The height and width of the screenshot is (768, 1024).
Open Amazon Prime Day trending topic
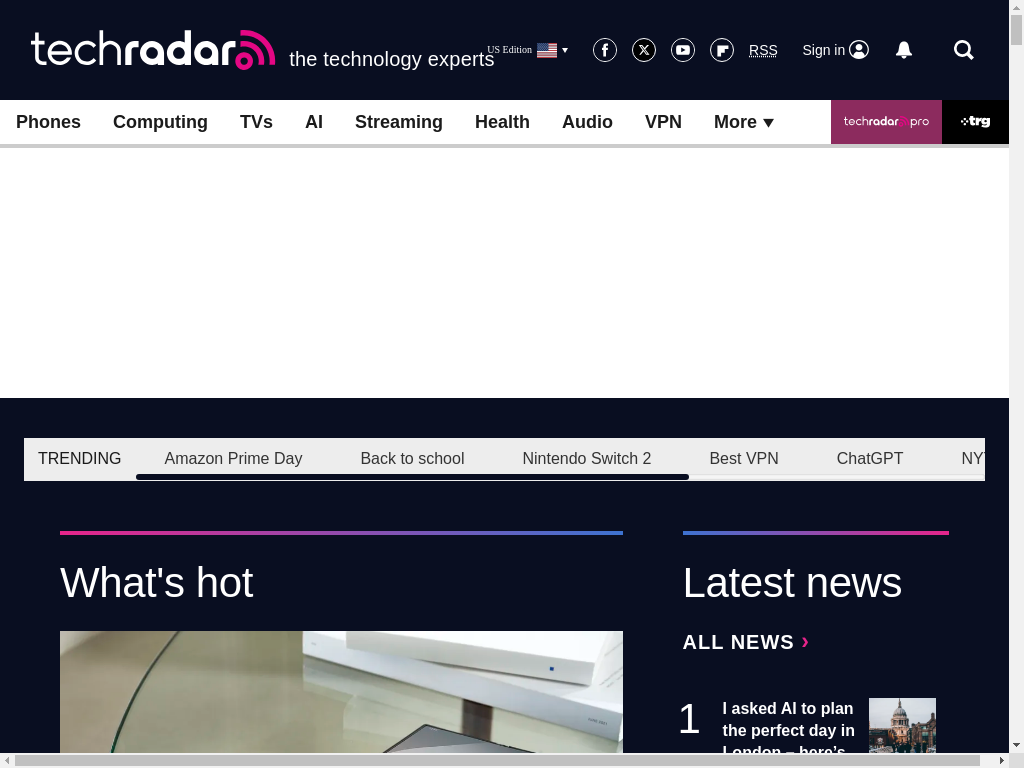coord(233,458)
